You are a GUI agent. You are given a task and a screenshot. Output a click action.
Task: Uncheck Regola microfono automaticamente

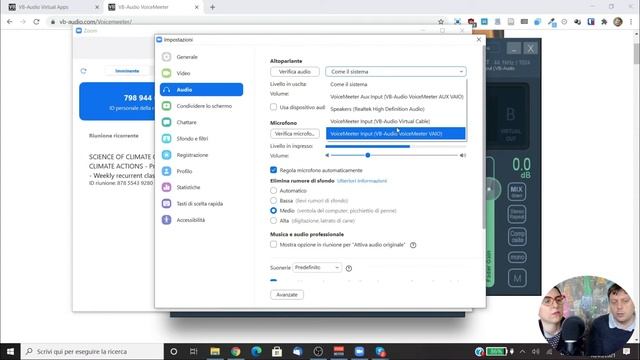273,170
